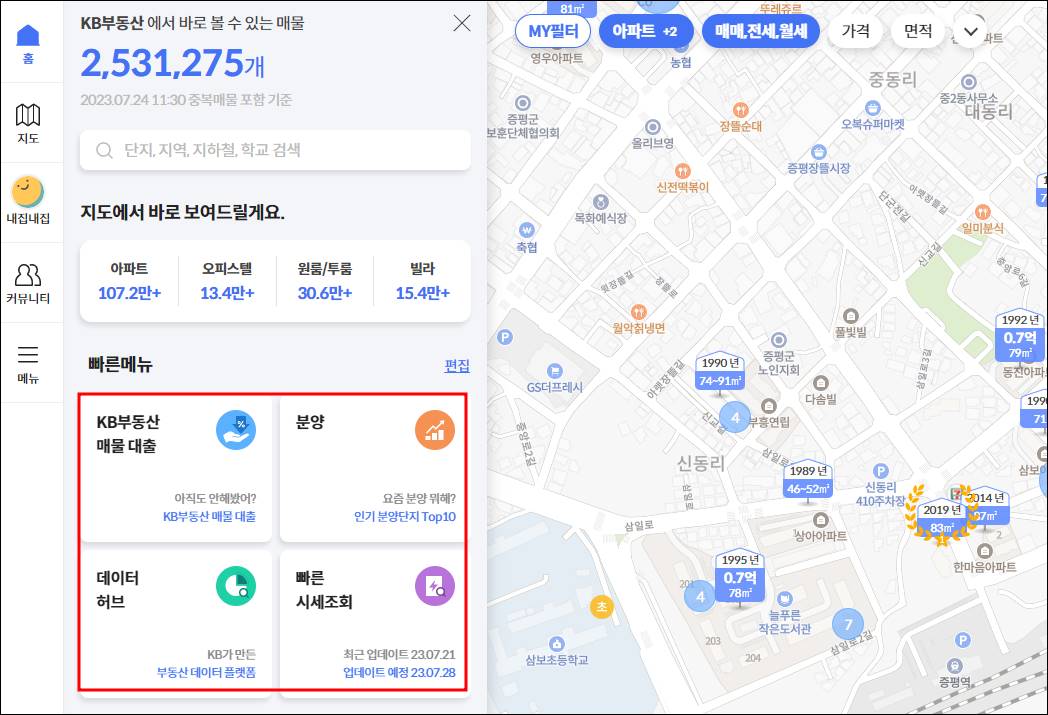The height and width of the screenshot is (715, 1048).
Task: Select 원룸/투룸 30.6만+ listing category
Action: pyautogui.click(x=325, y=281)
